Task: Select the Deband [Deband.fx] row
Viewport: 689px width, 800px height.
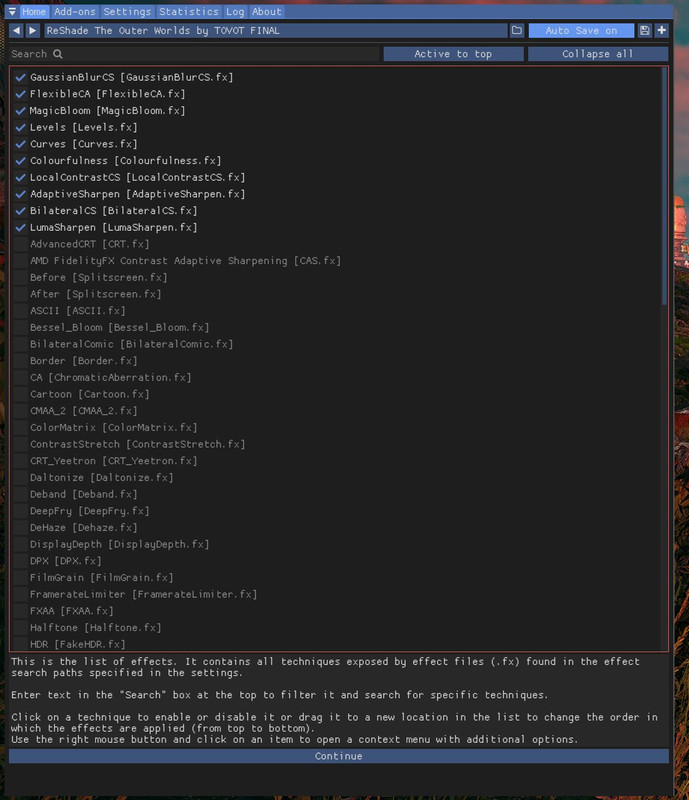Action: click(x=84, y=494)
